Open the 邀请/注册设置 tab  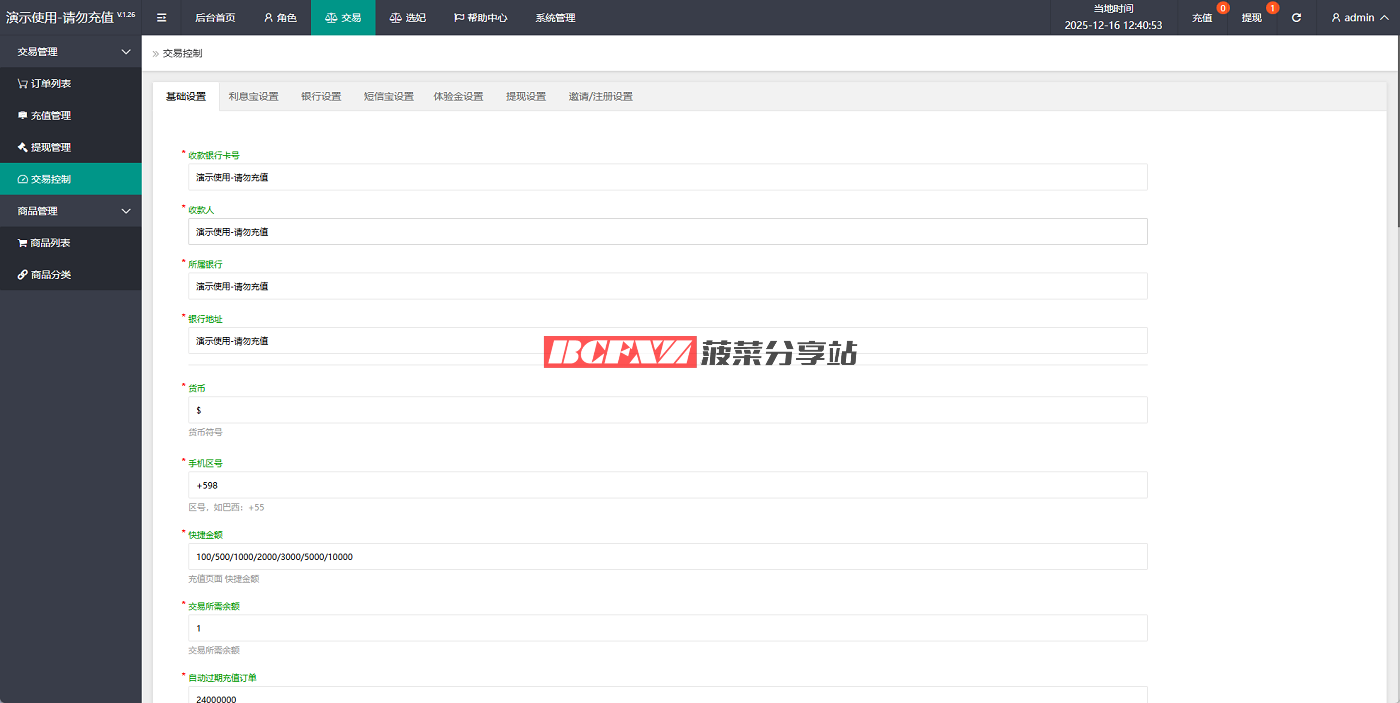600,97
